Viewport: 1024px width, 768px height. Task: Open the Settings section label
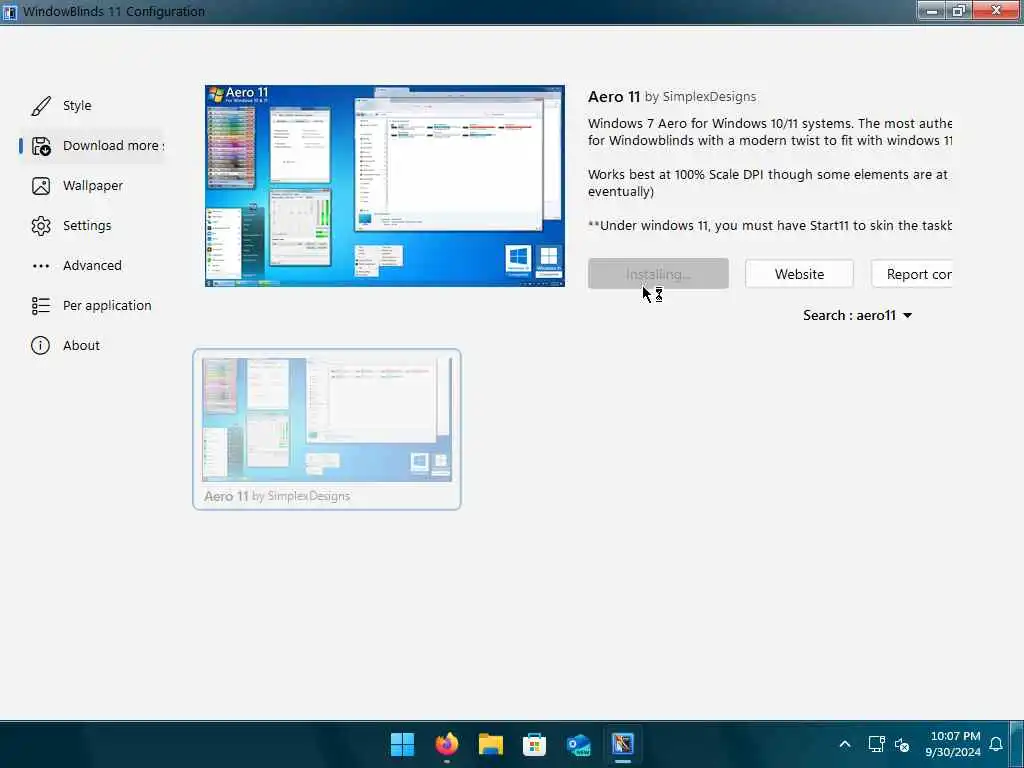[x=87, y=226]
